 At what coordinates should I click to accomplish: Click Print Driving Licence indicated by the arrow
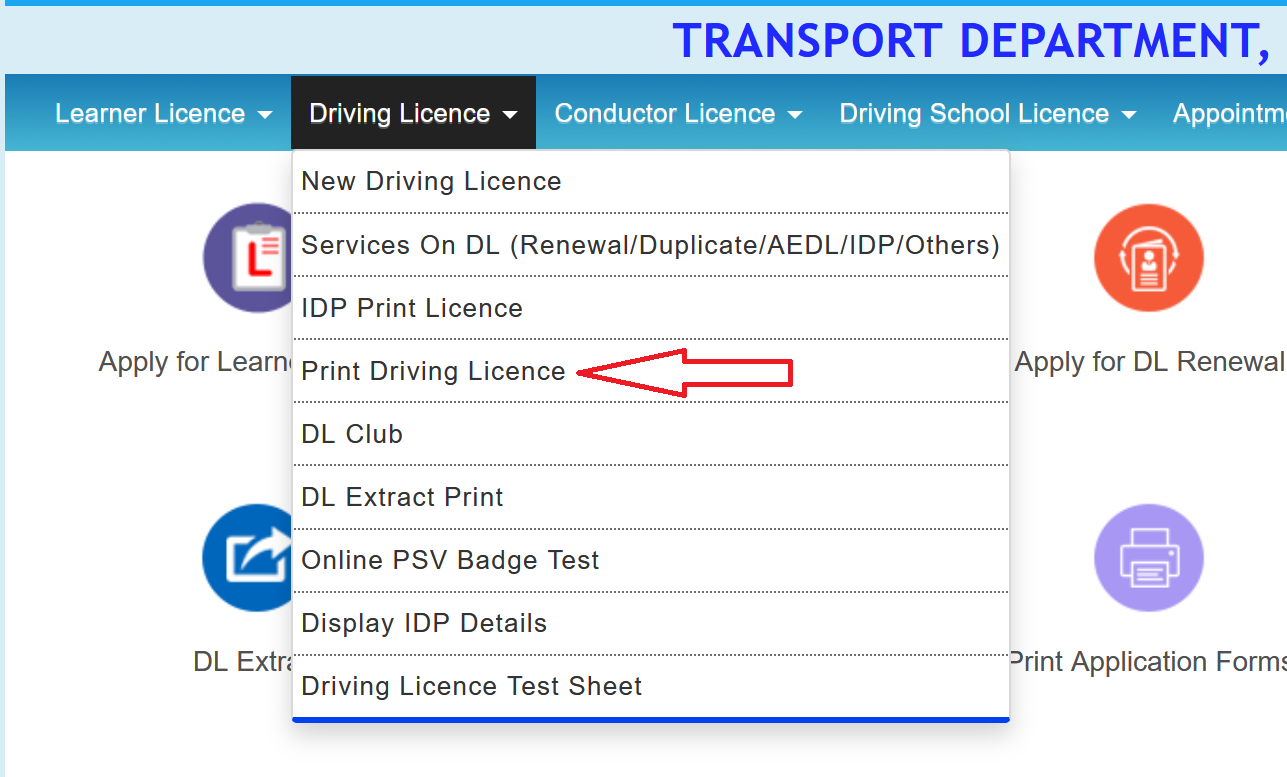(x=433, y=370)
